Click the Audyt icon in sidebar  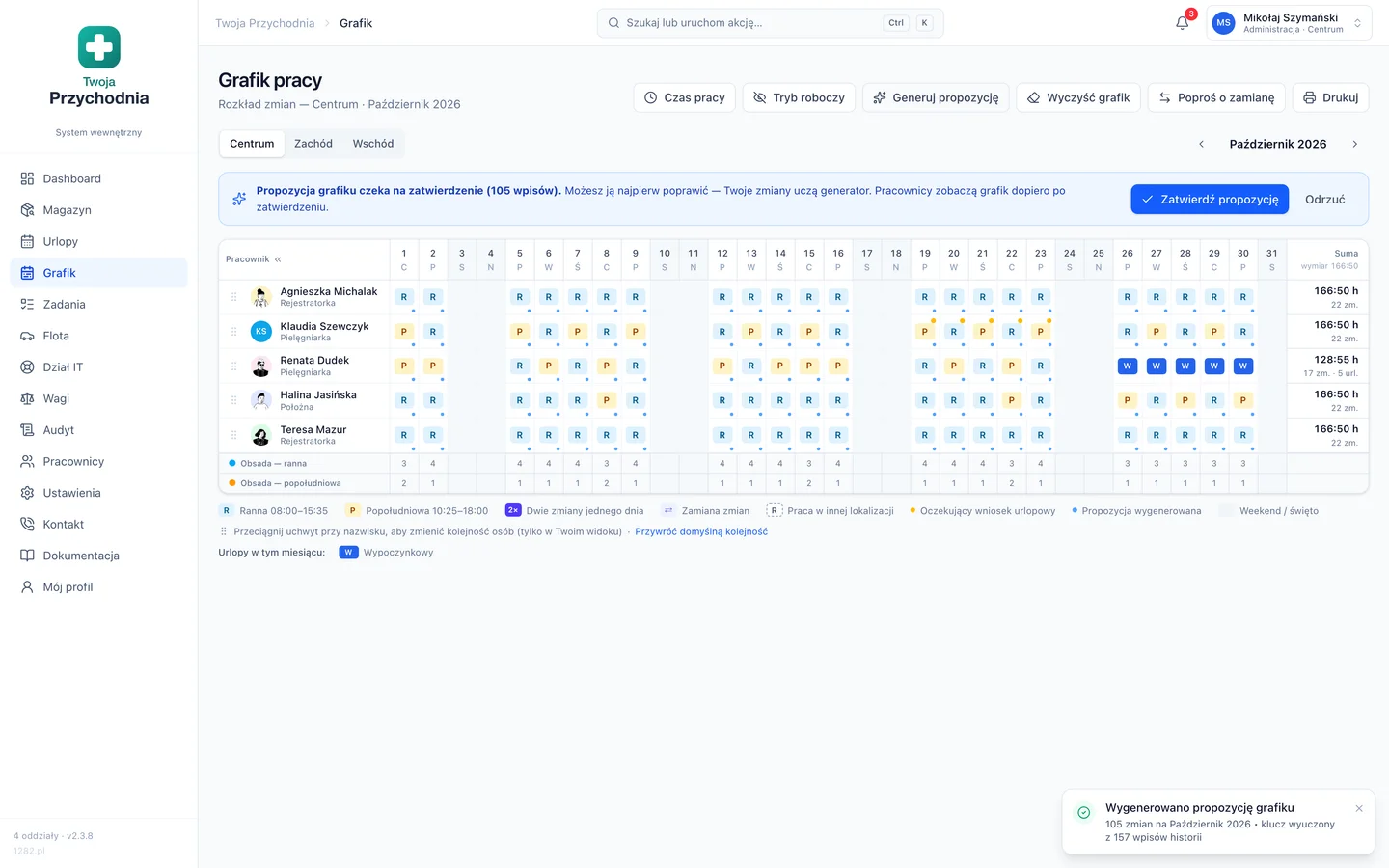pyautogui.click(x=27, y=430)
